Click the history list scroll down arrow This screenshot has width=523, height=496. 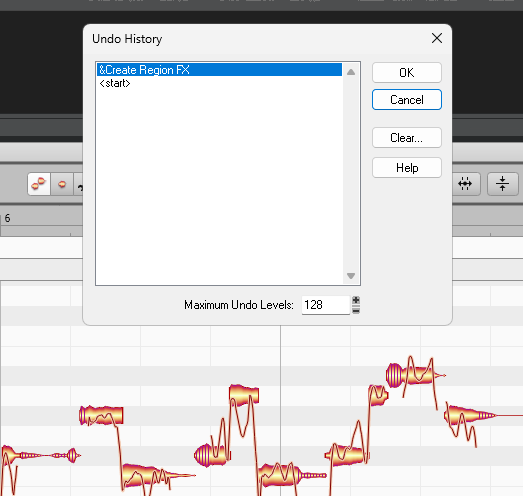click(351, 276)
